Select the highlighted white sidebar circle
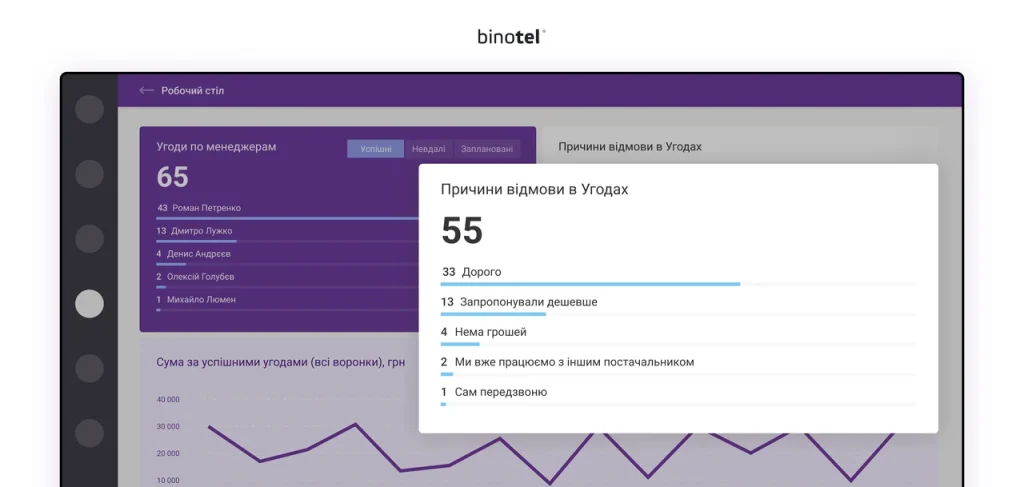Screen dimensions: 1024x487 [89, 304]
